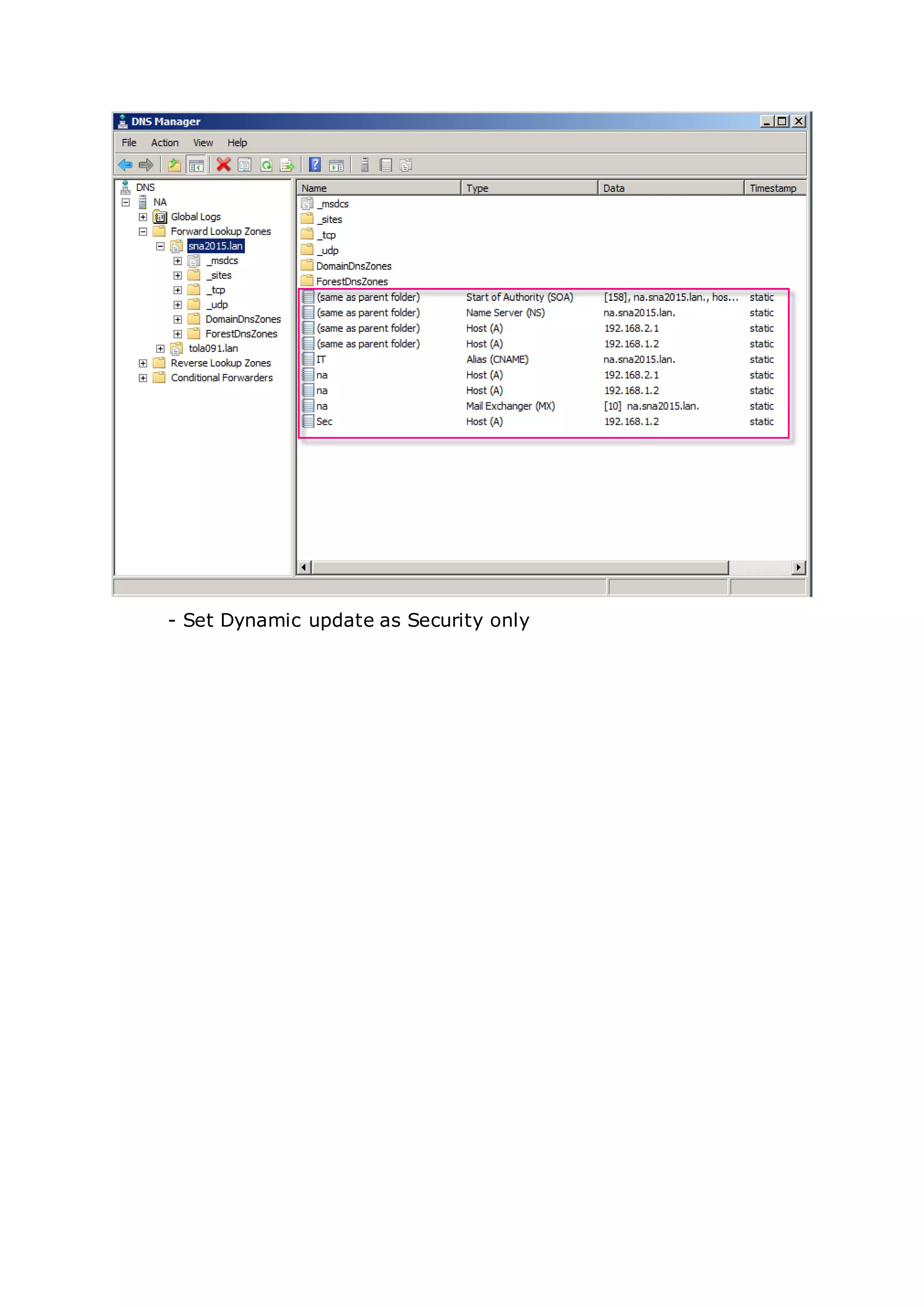Go up one level with folder icon
Screen dimensions: 924x1307
pos(175,165)
